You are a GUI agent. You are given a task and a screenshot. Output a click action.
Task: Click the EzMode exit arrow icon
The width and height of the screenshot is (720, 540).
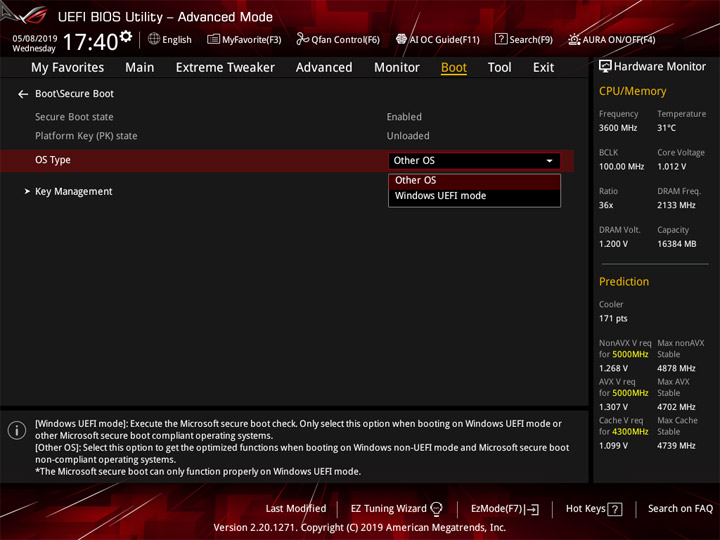coord(533,509)
